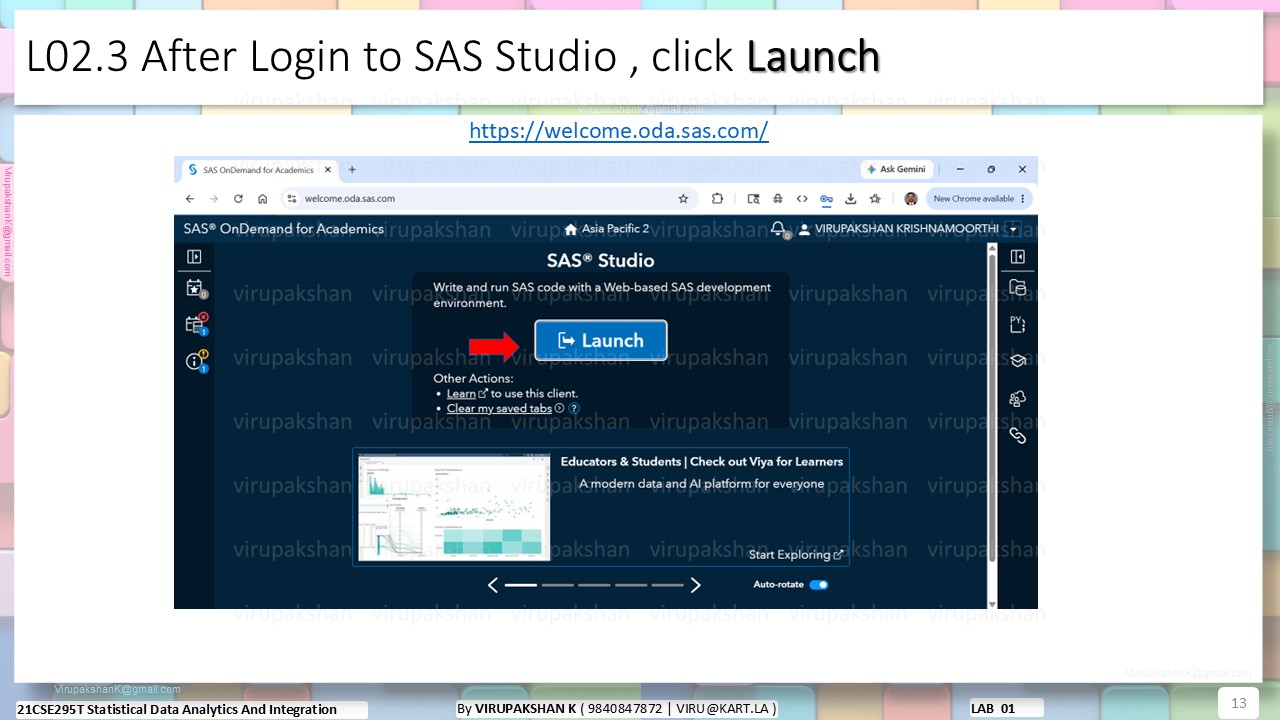Open the chain links icon
The height and width of the screenshot is (720, 1280).
1018,435
